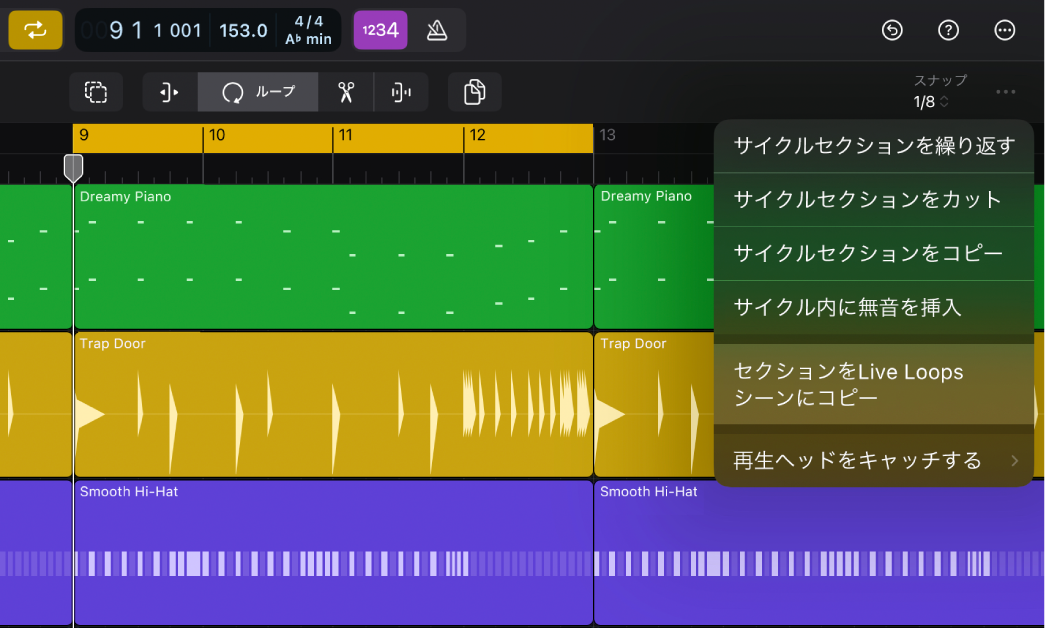
Task: Tap the undo arrow icon
Action: click(891, 30)
